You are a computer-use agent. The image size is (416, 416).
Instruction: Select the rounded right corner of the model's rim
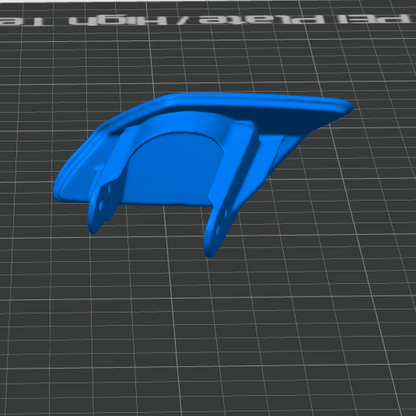click(x=345, y=107)
